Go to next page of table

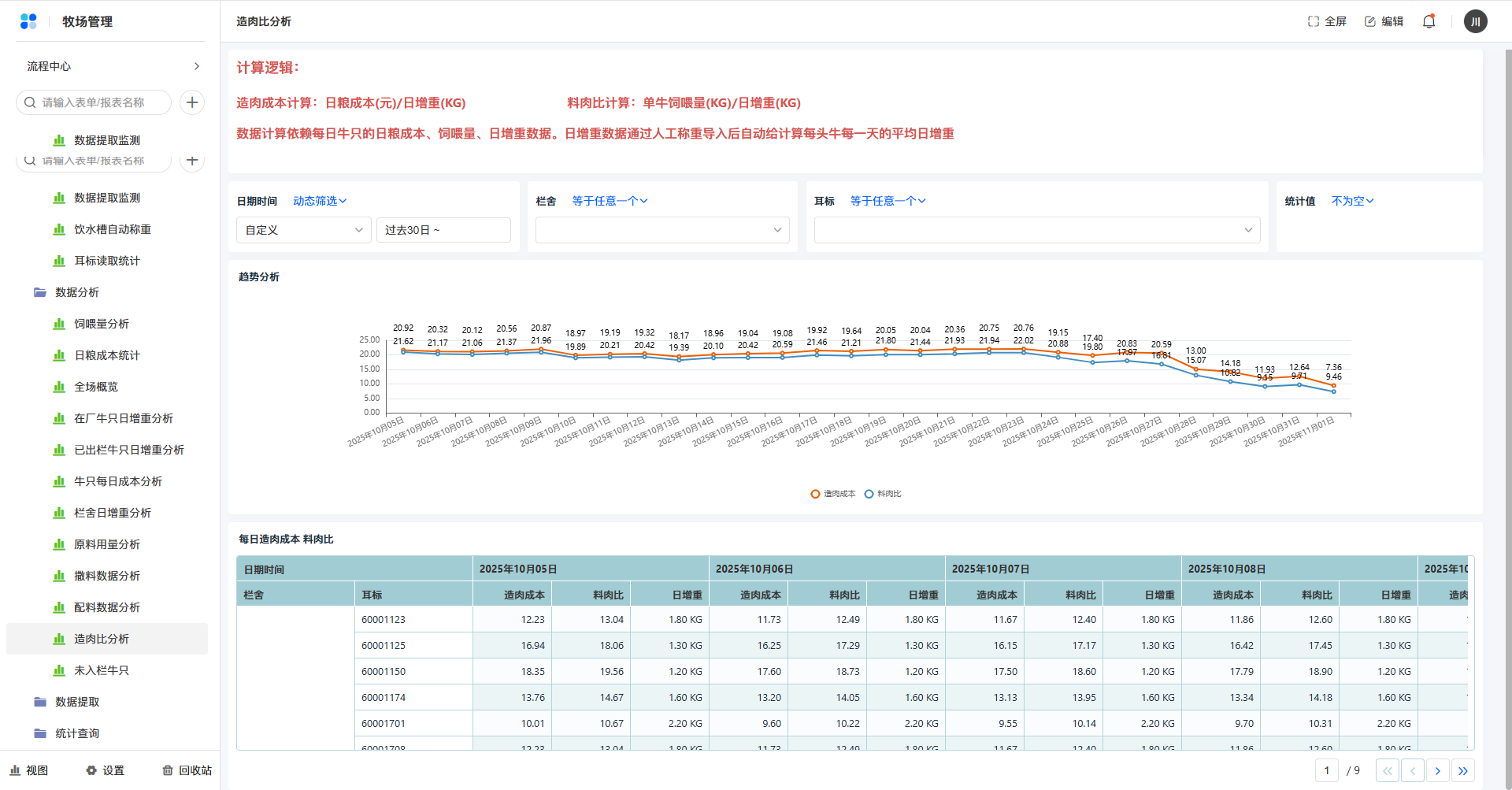pos(1437,770)
